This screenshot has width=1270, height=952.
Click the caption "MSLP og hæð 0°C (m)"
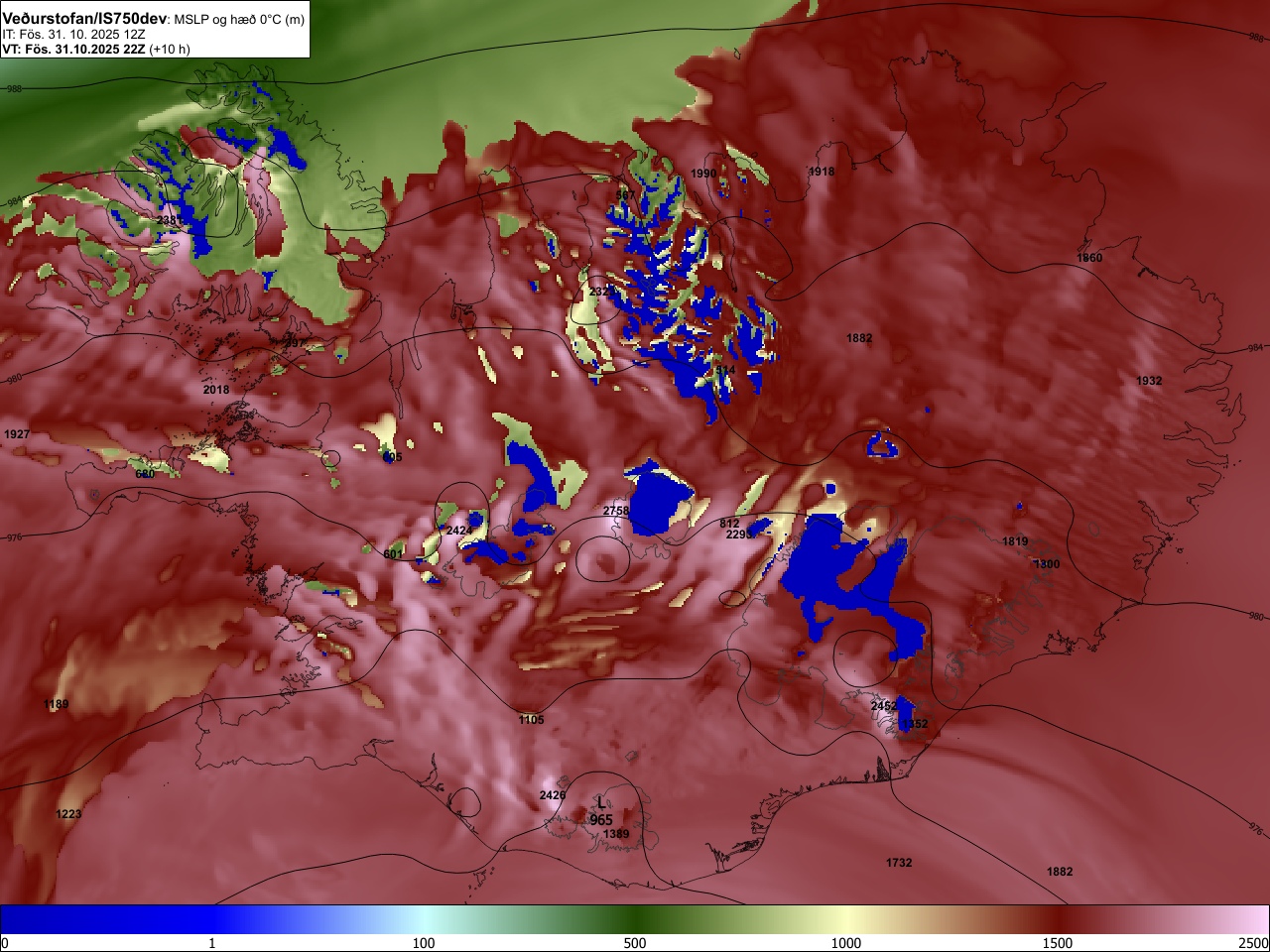pyautogui.click(x=240, y=20)
